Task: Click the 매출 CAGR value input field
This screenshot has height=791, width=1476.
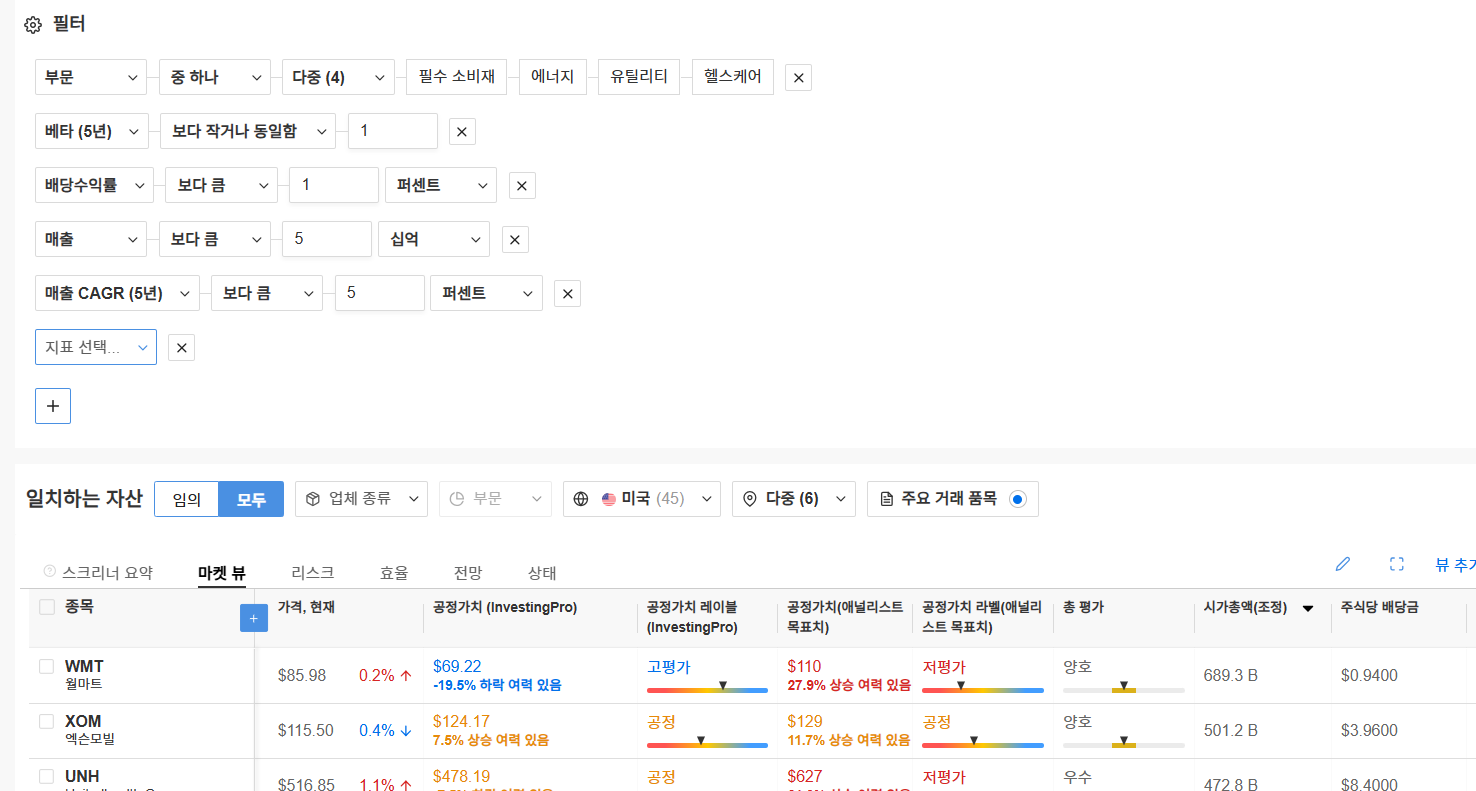Action: coord(380,293)
